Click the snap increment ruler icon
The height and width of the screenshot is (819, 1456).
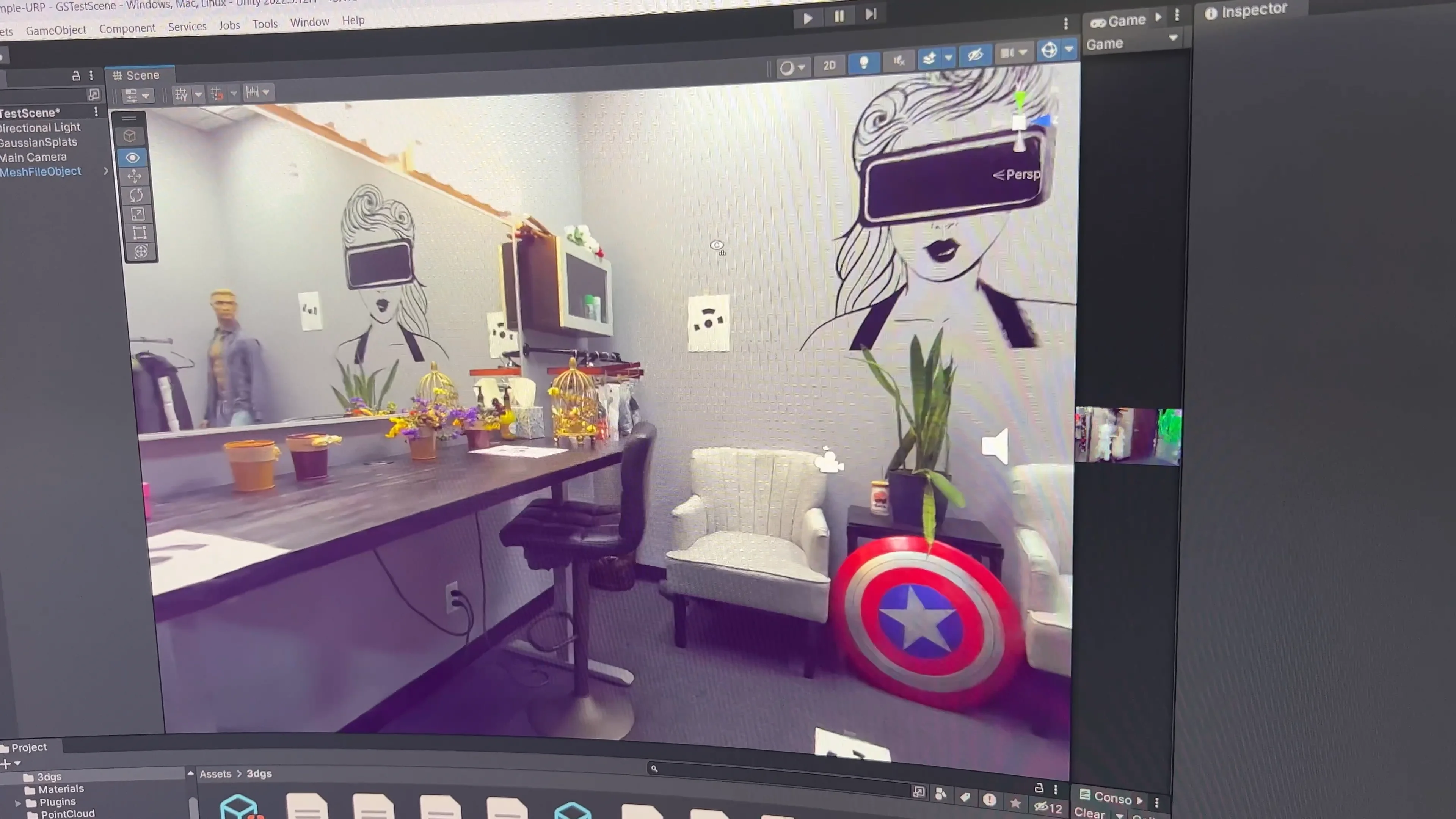252,91
